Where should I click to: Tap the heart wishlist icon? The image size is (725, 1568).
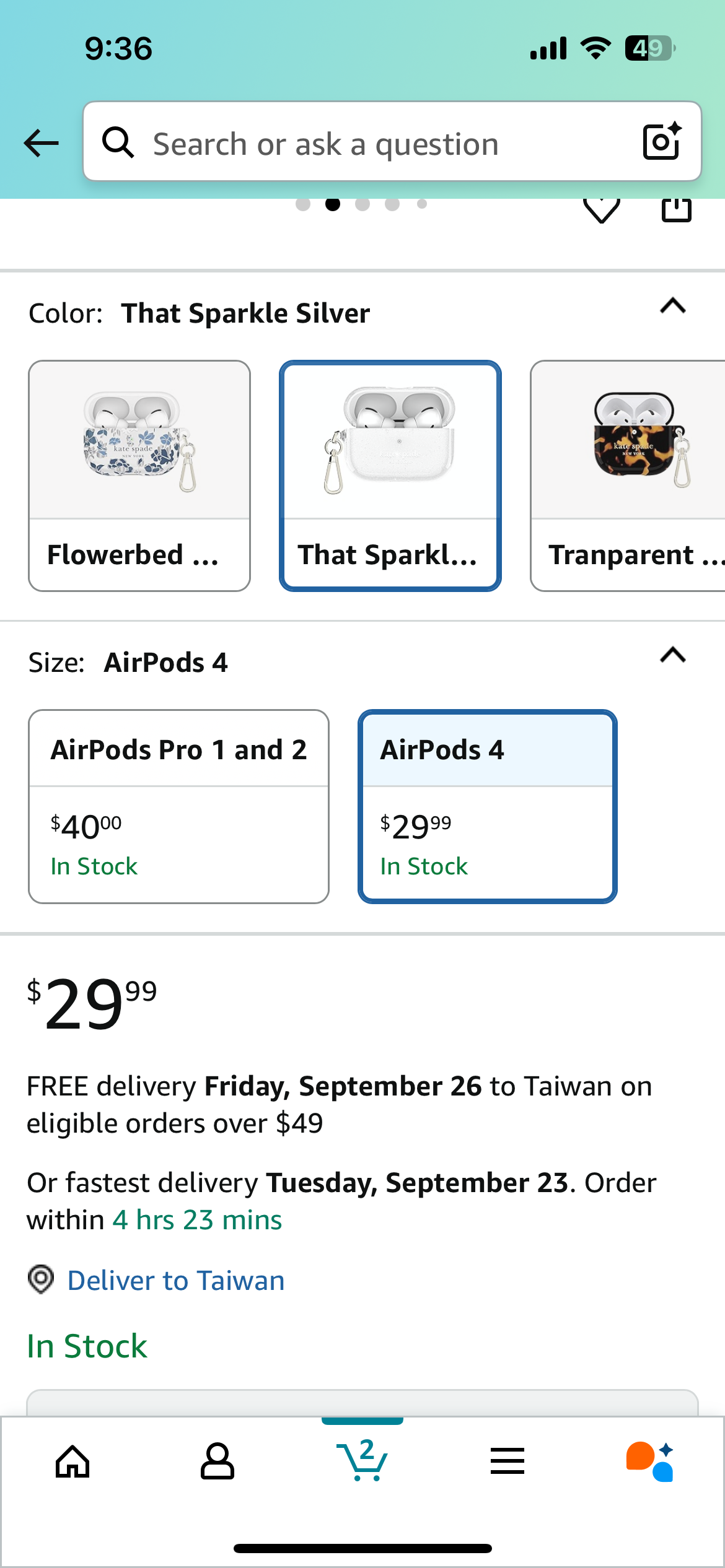click(601, 210)
